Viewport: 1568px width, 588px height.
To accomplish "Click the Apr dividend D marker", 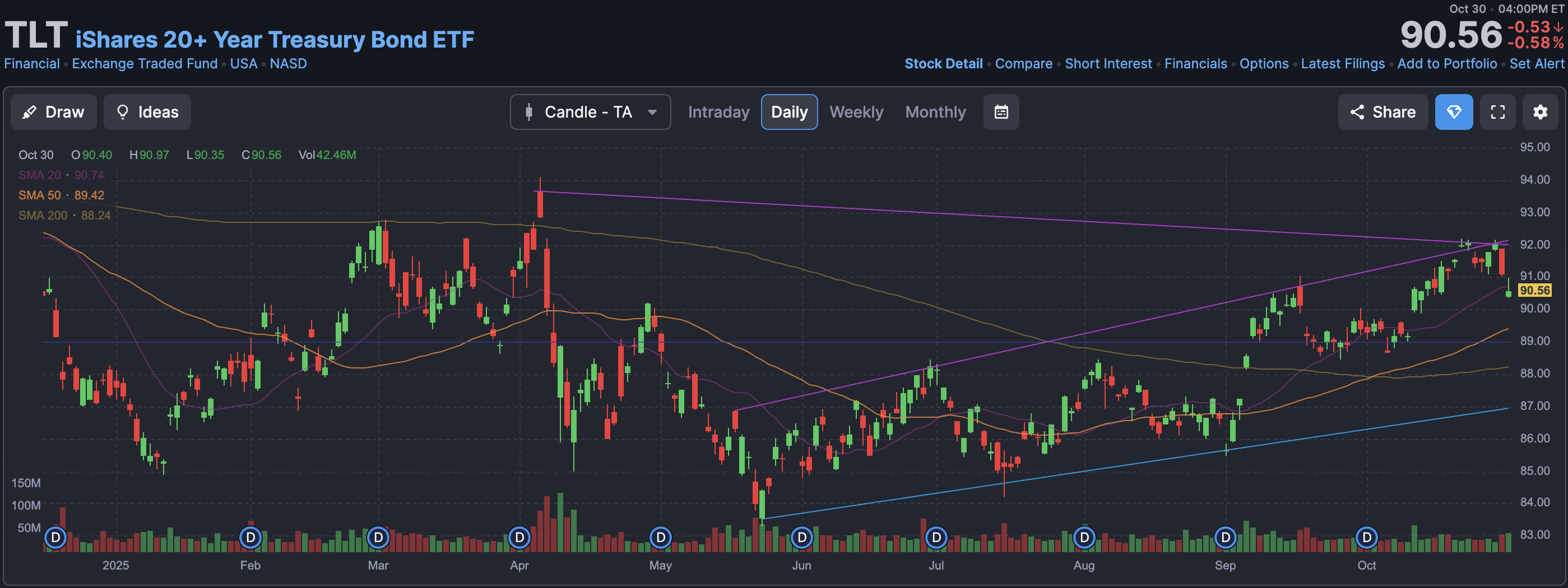I will click(519, 538).
